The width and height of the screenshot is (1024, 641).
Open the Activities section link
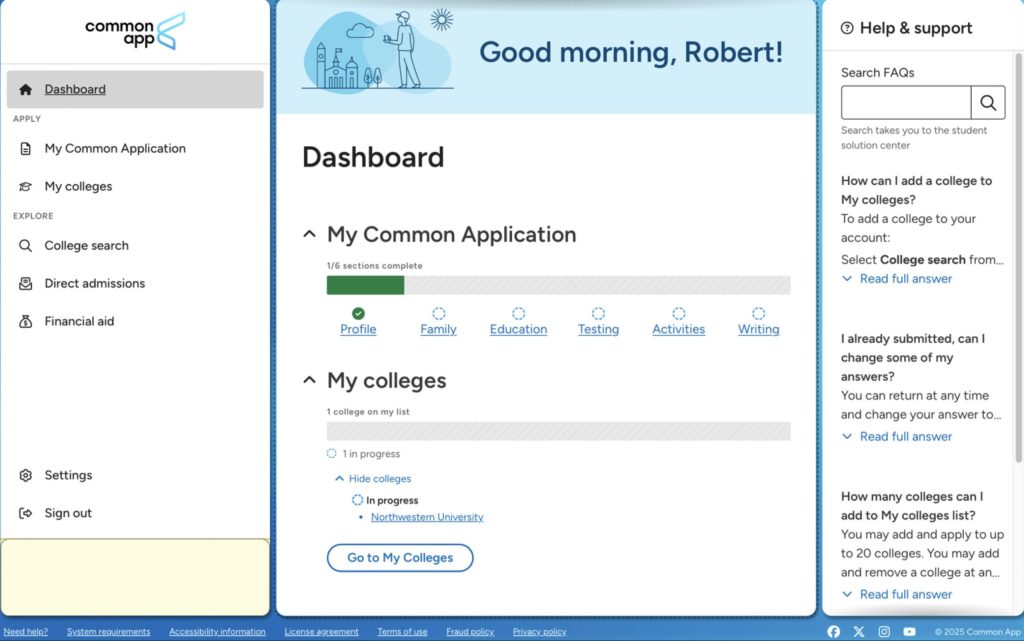pyautogui.click(x=679, y=330)
